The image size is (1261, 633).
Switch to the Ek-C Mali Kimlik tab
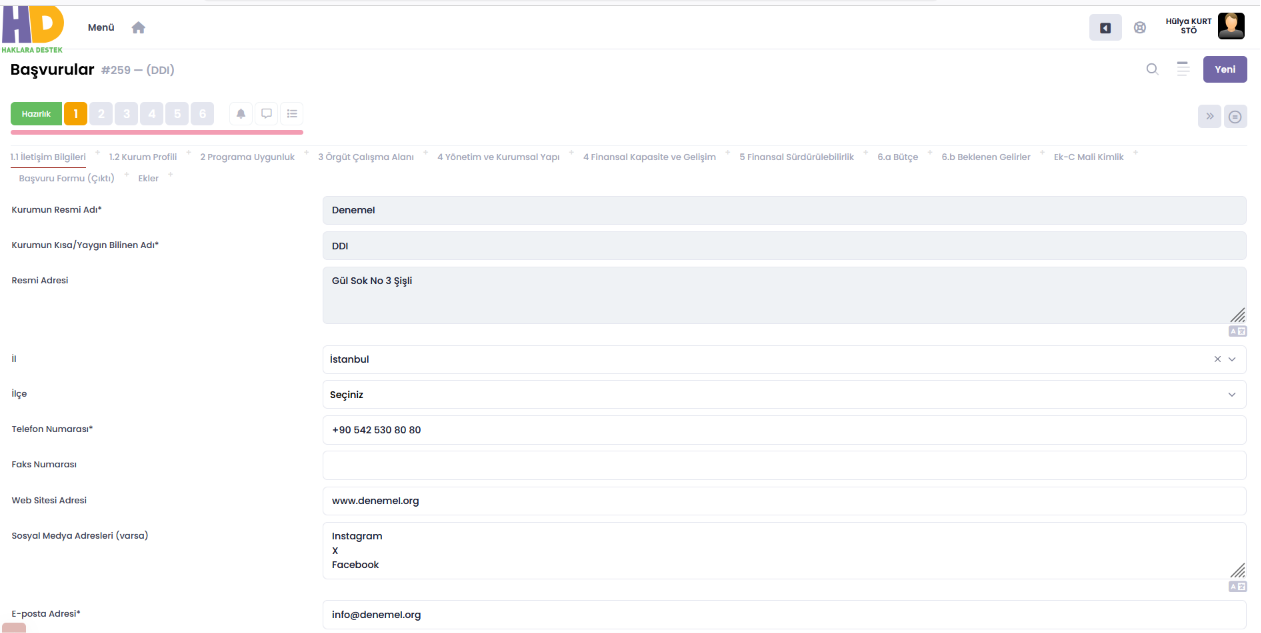(x=1089, y=157)
